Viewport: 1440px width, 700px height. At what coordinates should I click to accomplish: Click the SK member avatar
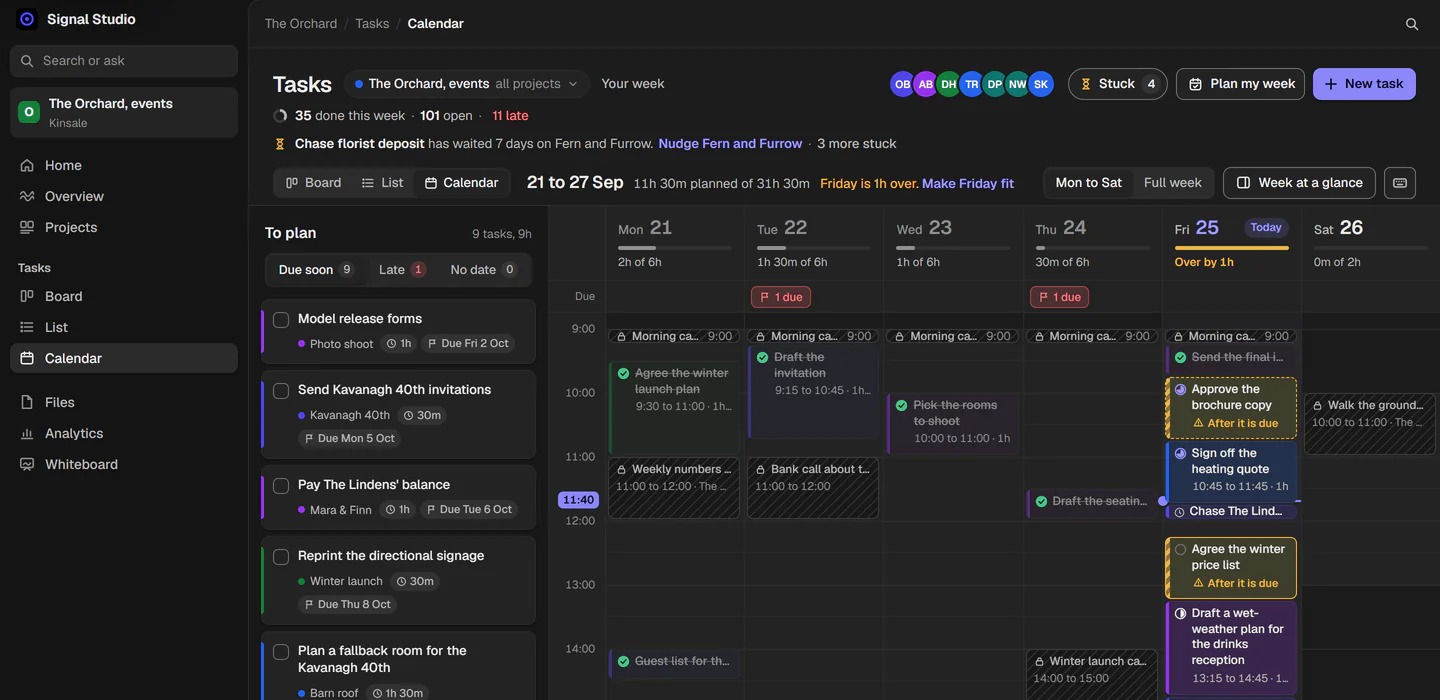[1041, 84]
